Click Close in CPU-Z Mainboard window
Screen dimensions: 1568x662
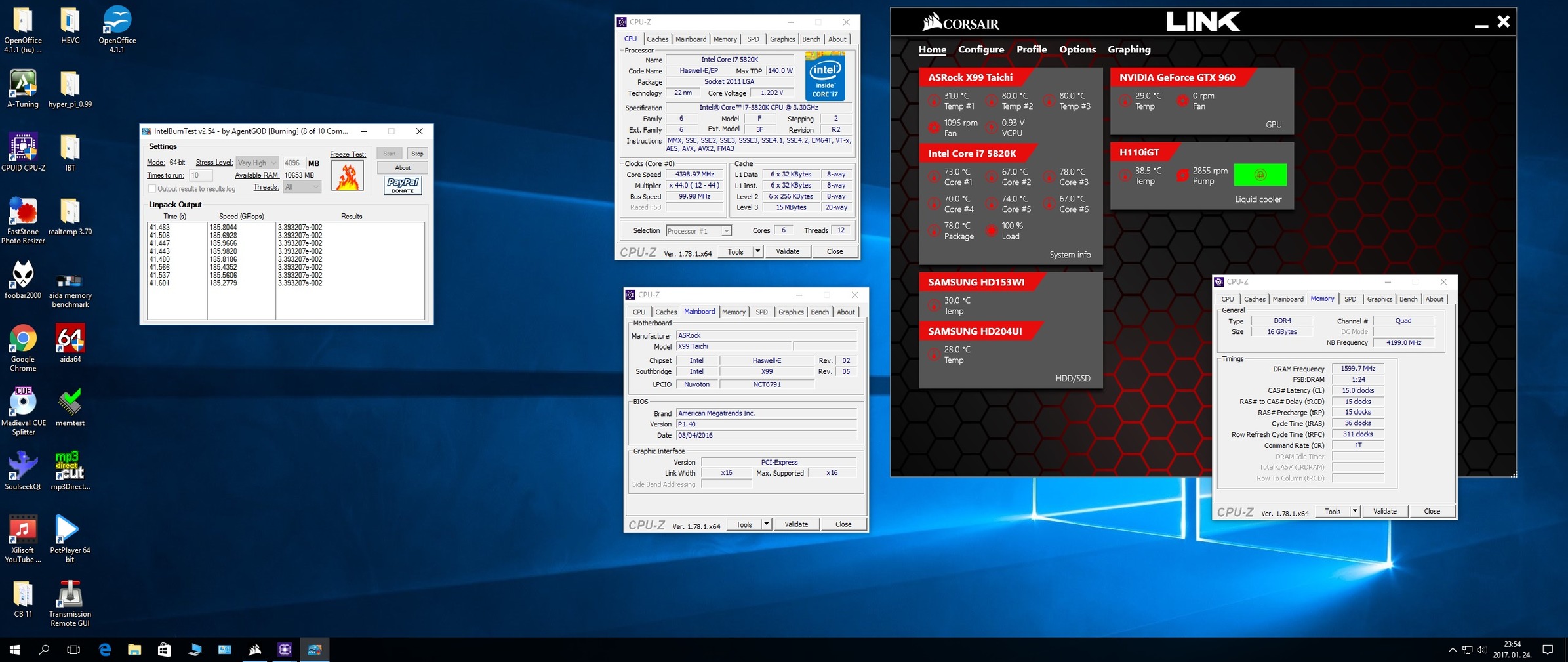tap(843, 524)
